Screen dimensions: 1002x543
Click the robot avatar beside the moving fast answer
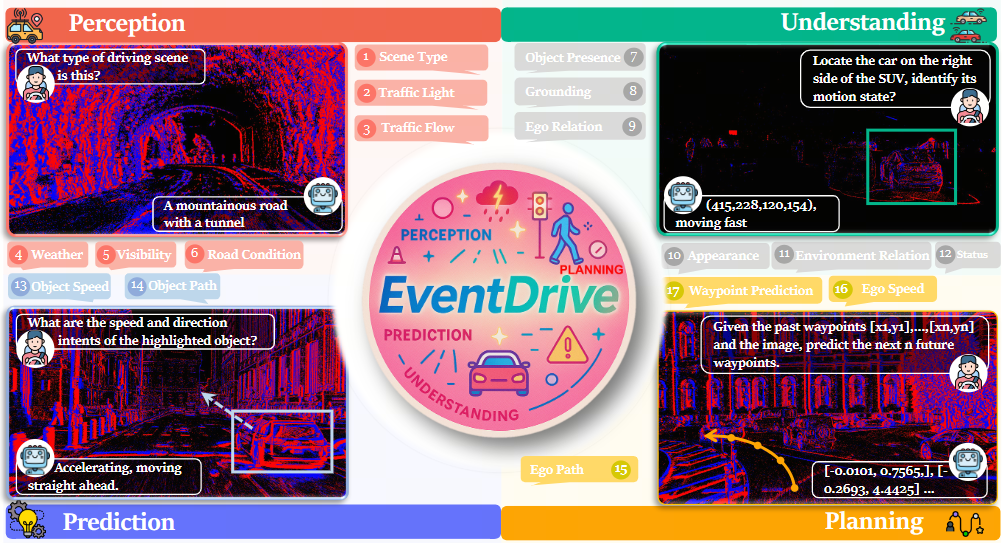(683, 195)
